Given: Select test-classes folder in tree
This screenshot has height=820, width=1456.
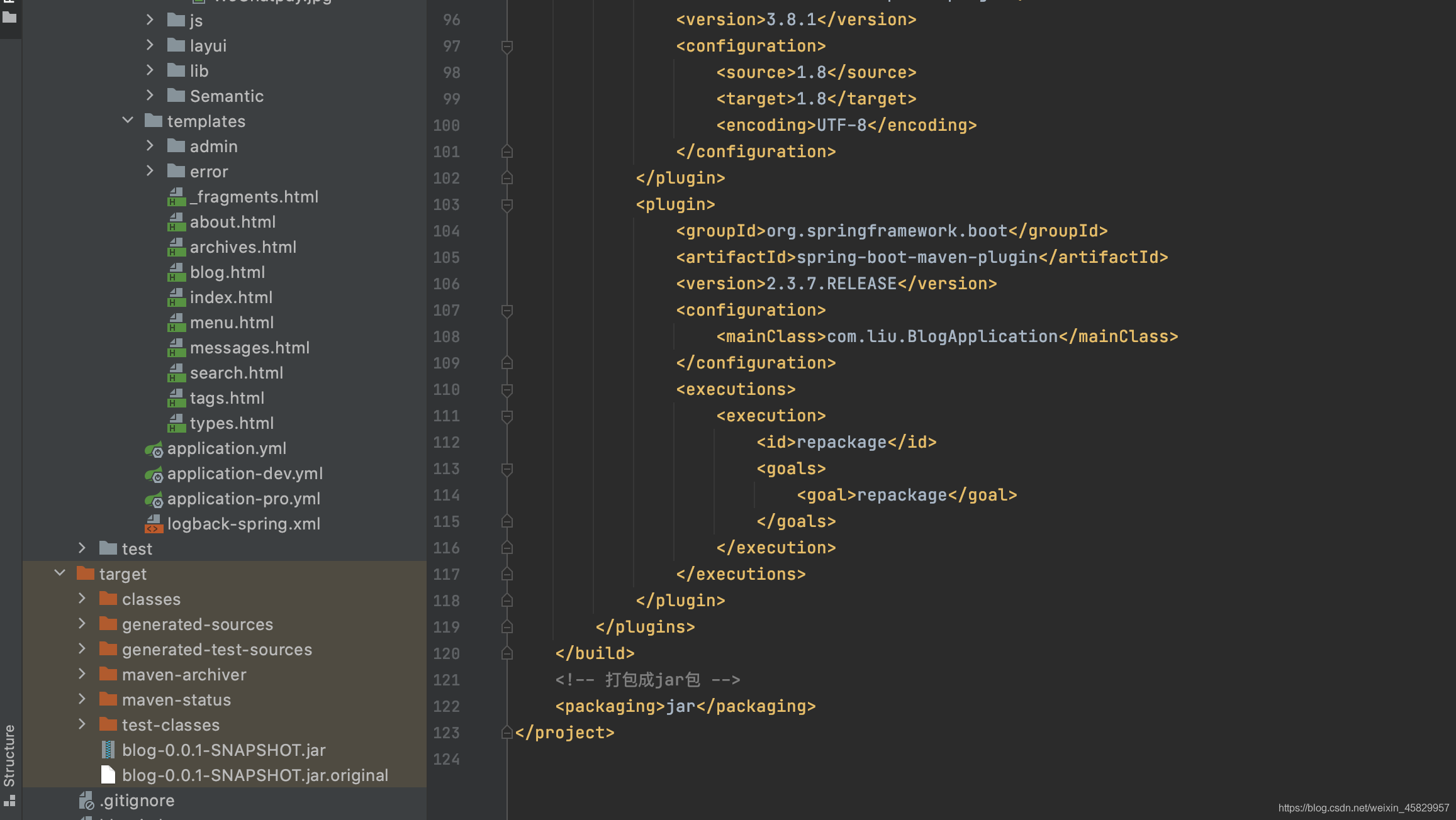Looking at the screenshot, I should (171, 725).
